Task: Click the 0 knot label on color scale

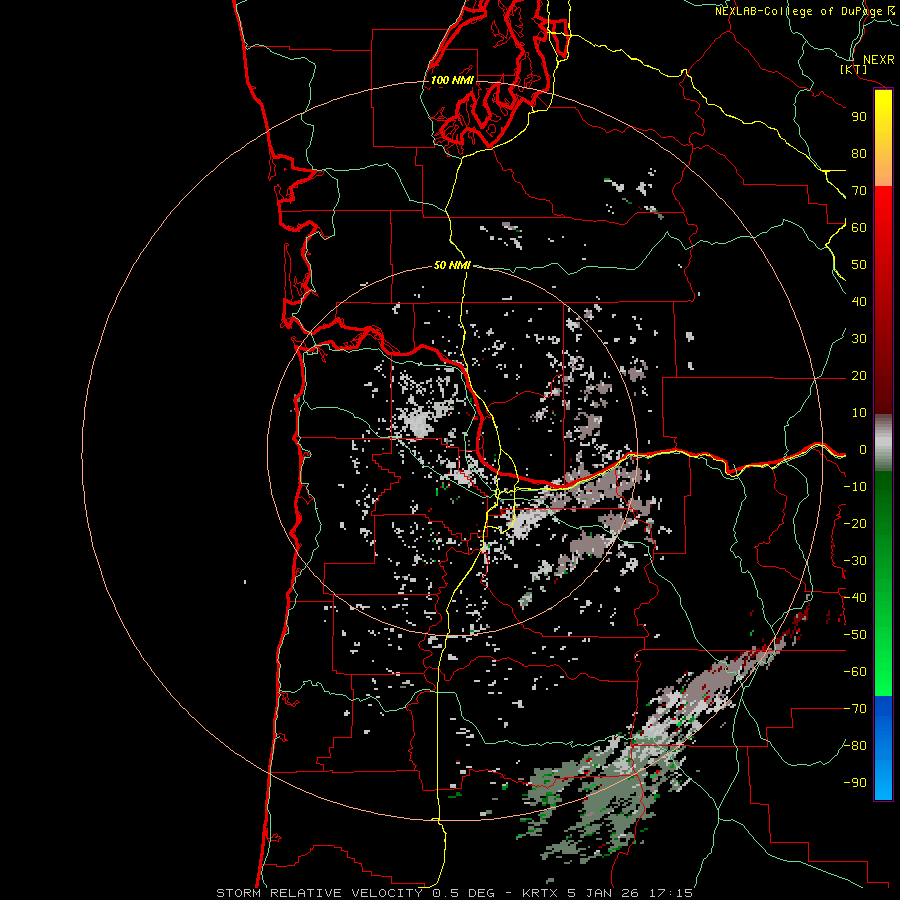Action: coord(863,450)
